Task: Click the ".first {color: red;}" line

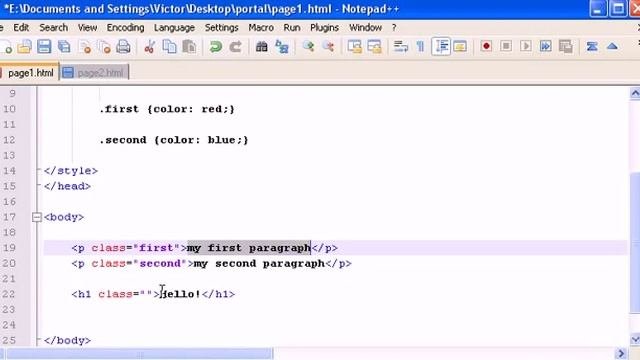Action: [167, 109]
